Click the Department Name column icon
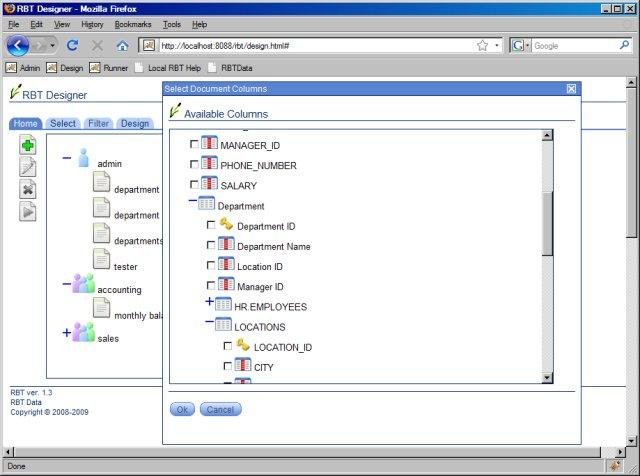Viewport: 640px width, 476px height. click(x=226, y=243)
